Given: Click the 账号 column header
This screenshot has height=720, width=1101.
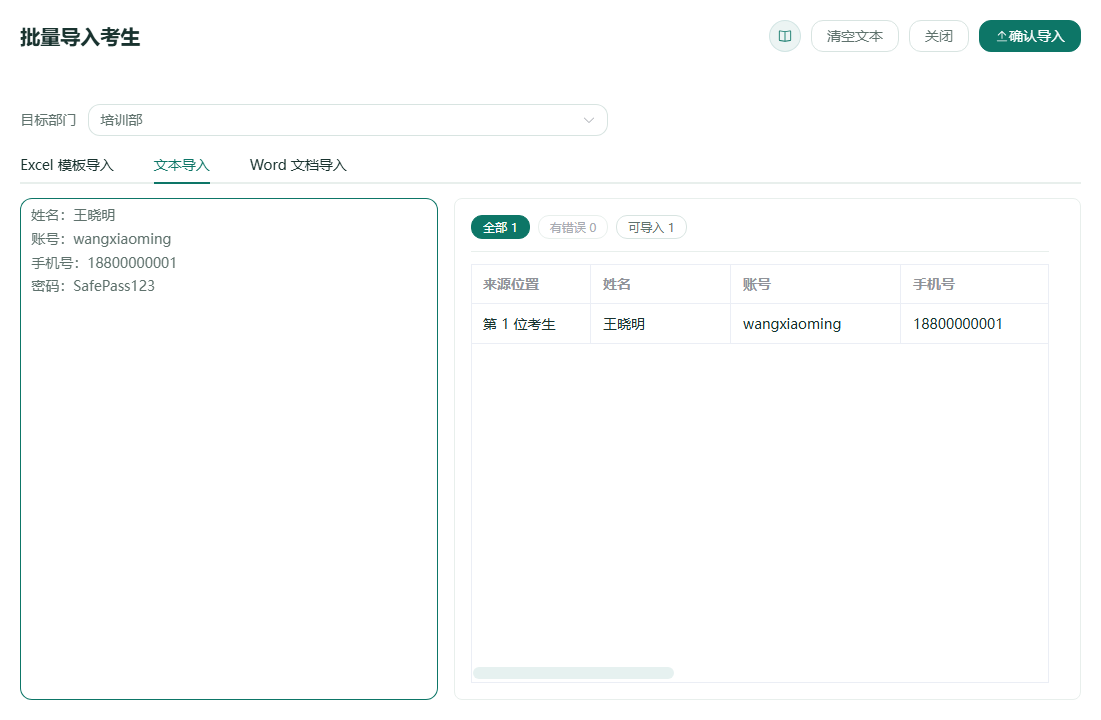Looking at the screenshot, I should (815, 284).
